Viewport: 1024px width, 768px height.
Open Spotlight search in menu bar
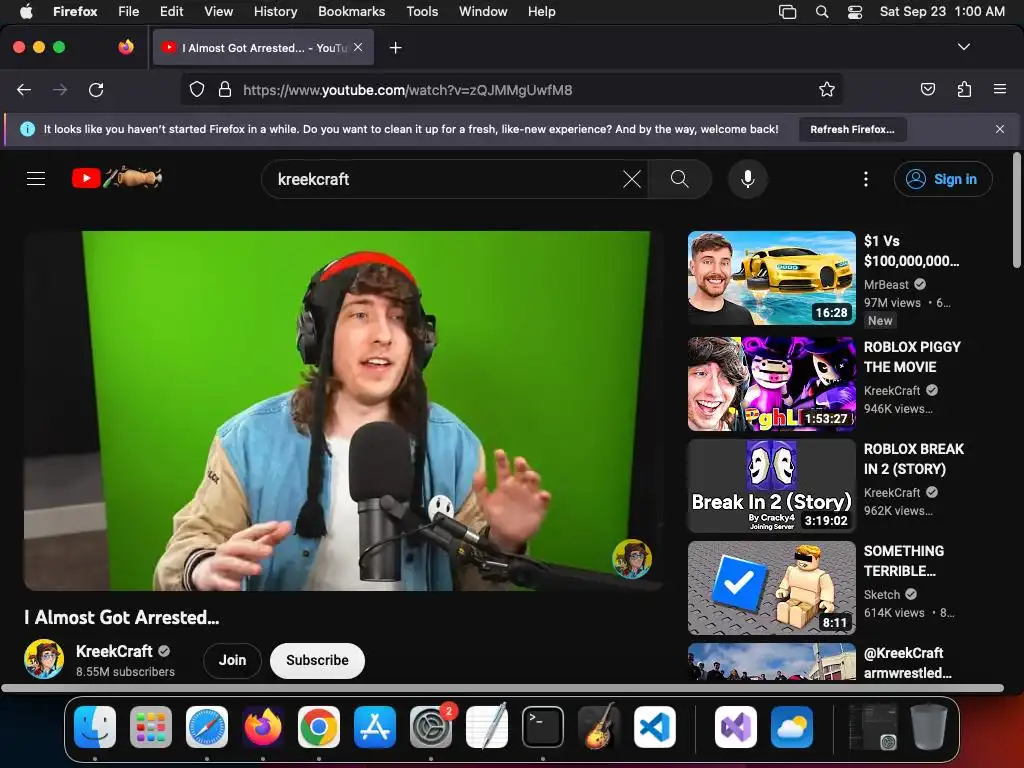[822, 11]
